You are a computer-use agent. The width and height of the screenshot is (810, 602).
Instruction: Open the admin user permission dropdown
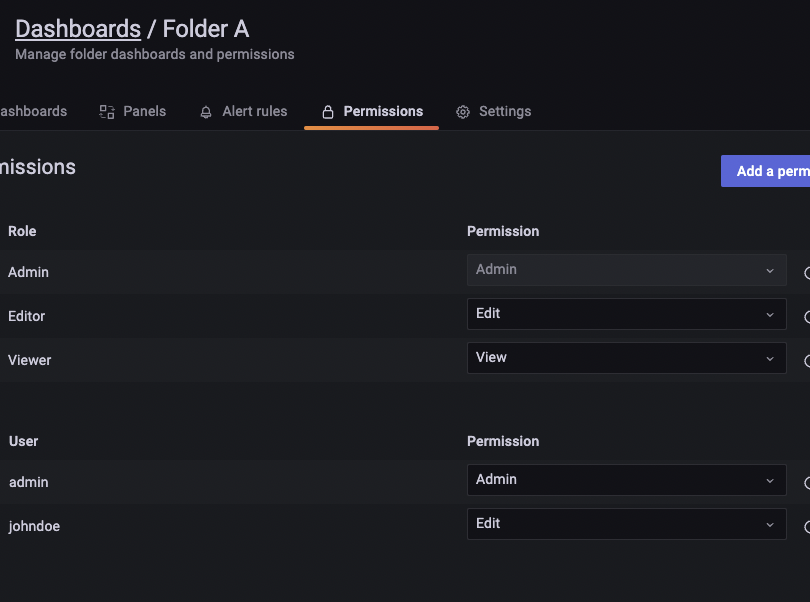click(626, 479)
